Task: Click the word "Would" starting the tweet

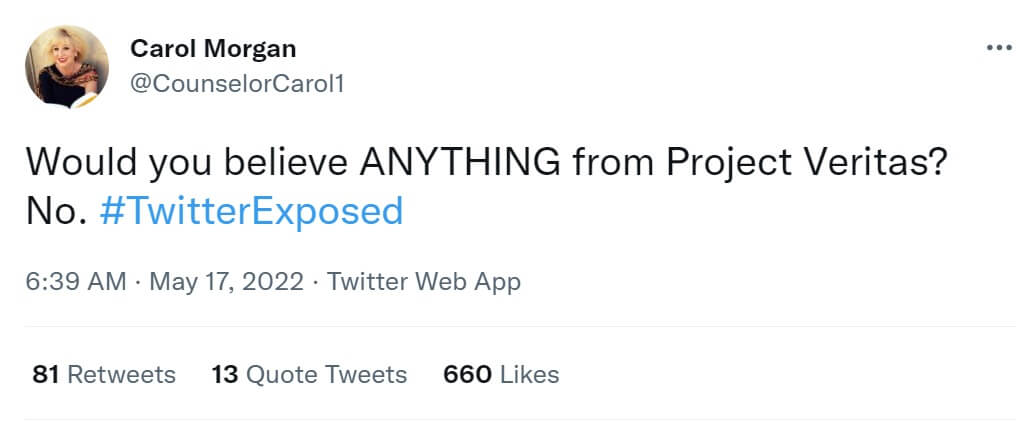Action: click(x=73, y=163)
